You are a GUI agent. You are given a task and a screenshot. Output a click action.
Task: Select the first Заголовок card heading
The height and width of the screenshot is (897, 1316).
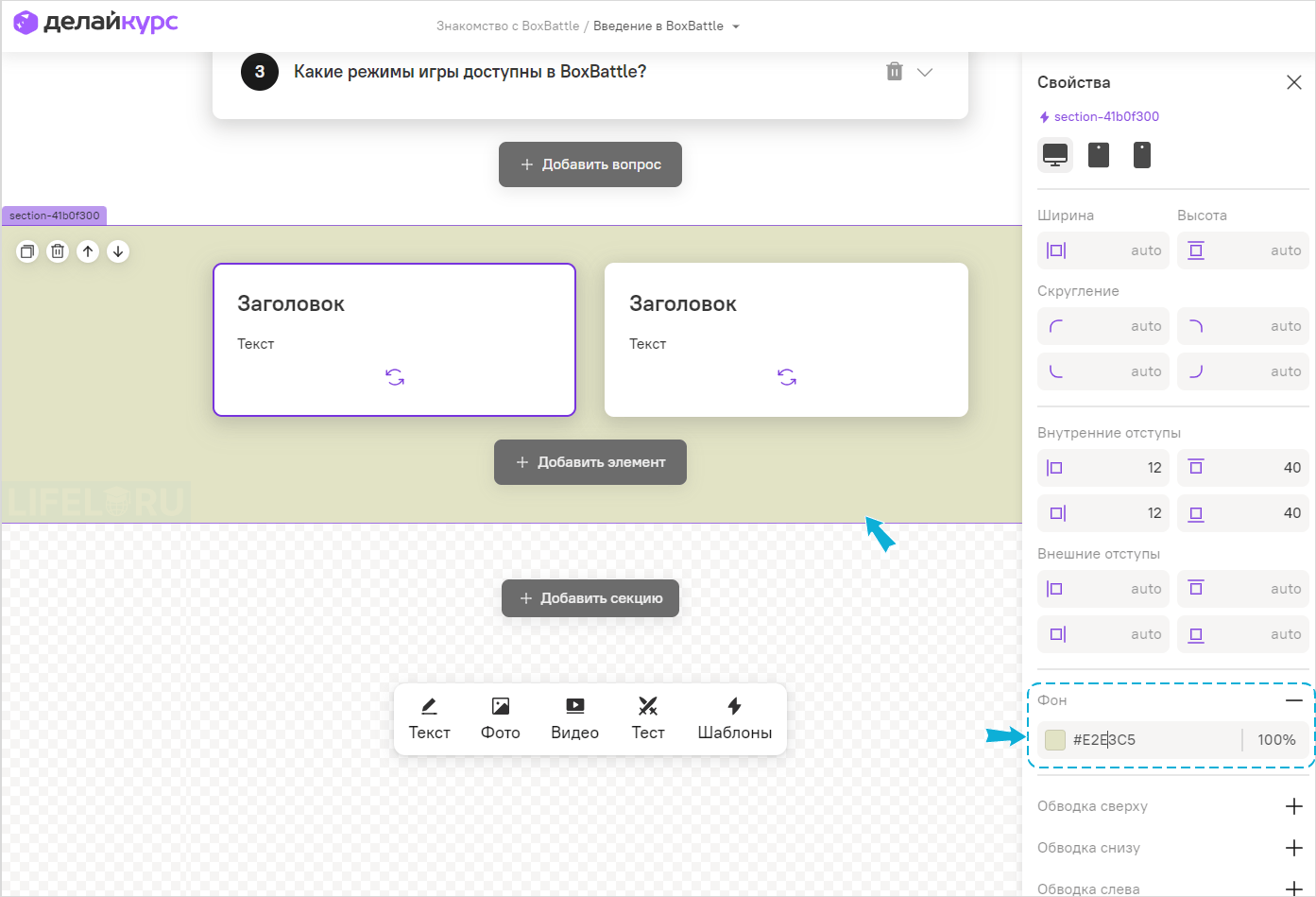pos(291,303)
